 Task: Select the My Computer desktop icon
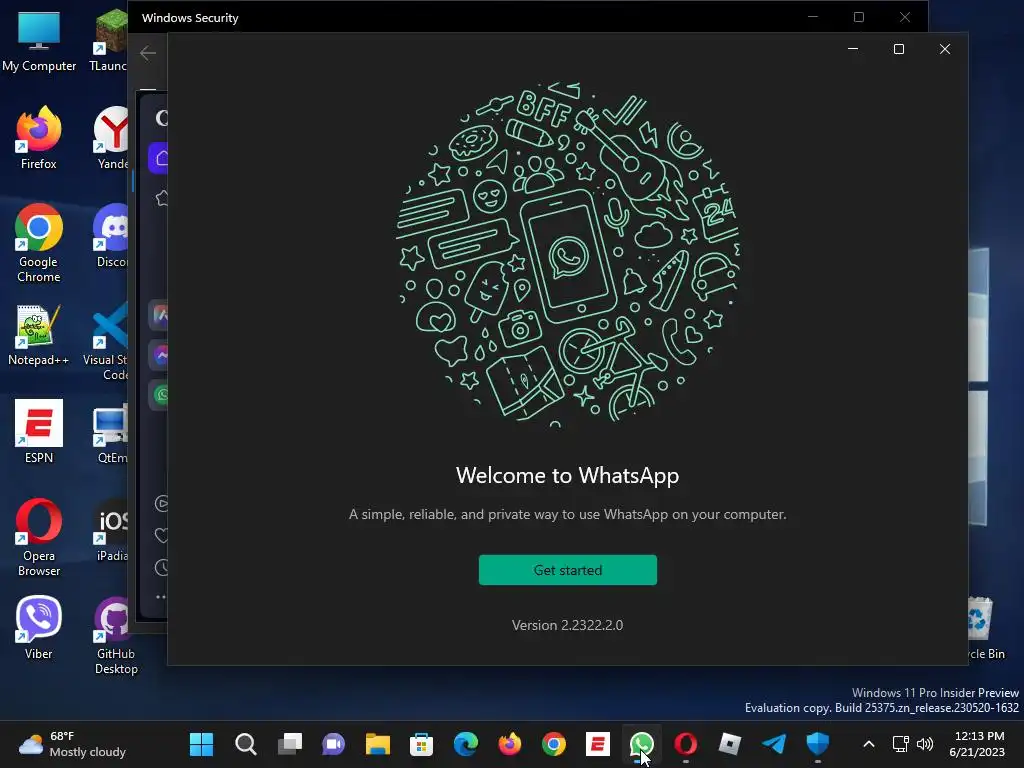pos(39,40)
